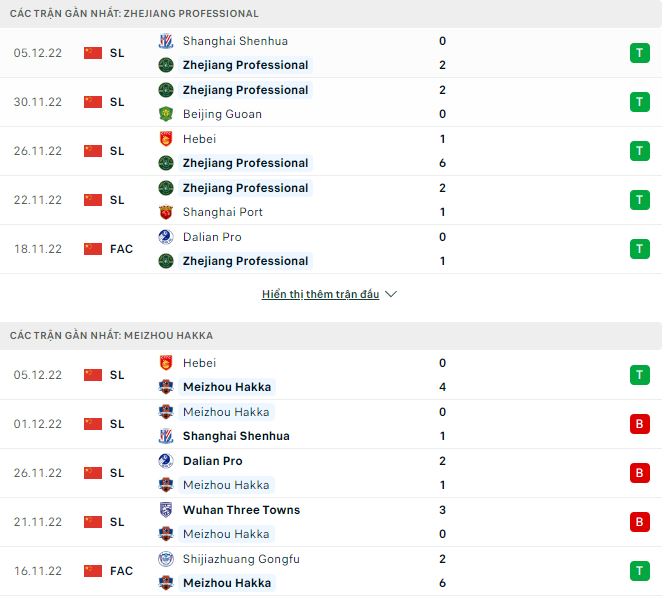The width and height of the screenshot is (665, 599).
Task: Click the 'Các trận gần nhất: Zhejiang Professional' header
Action: click(x=134, y=14)
